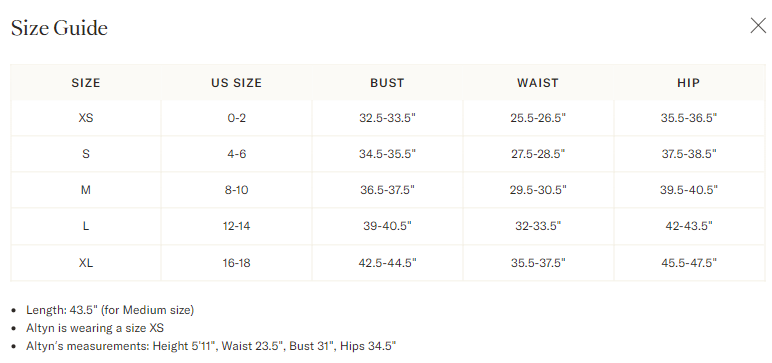Select the US SIZE column header
The width and height of the screenshot is (772, 363).
coord(236,83)
